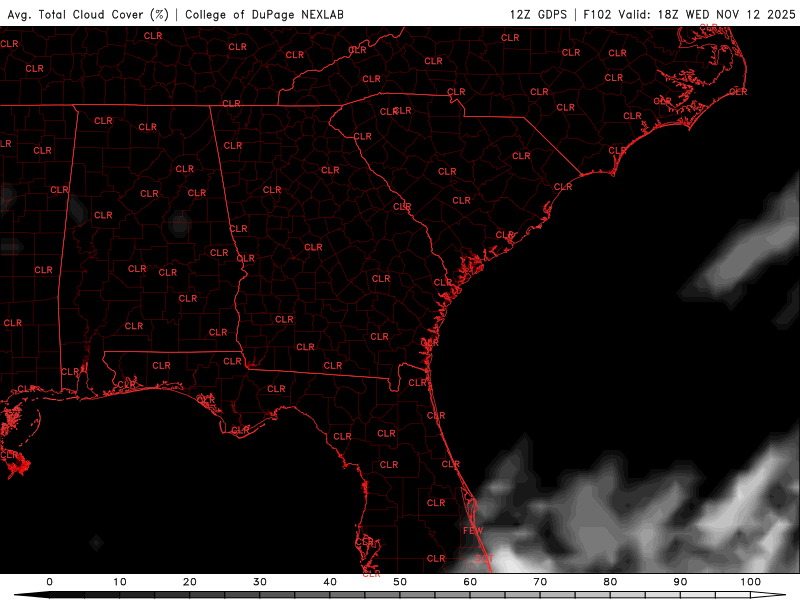Image resolution: width=800 pixels, height=600 pixels.
Task: Click the '70' value on the color scale
Action: (x=540, y=582)
